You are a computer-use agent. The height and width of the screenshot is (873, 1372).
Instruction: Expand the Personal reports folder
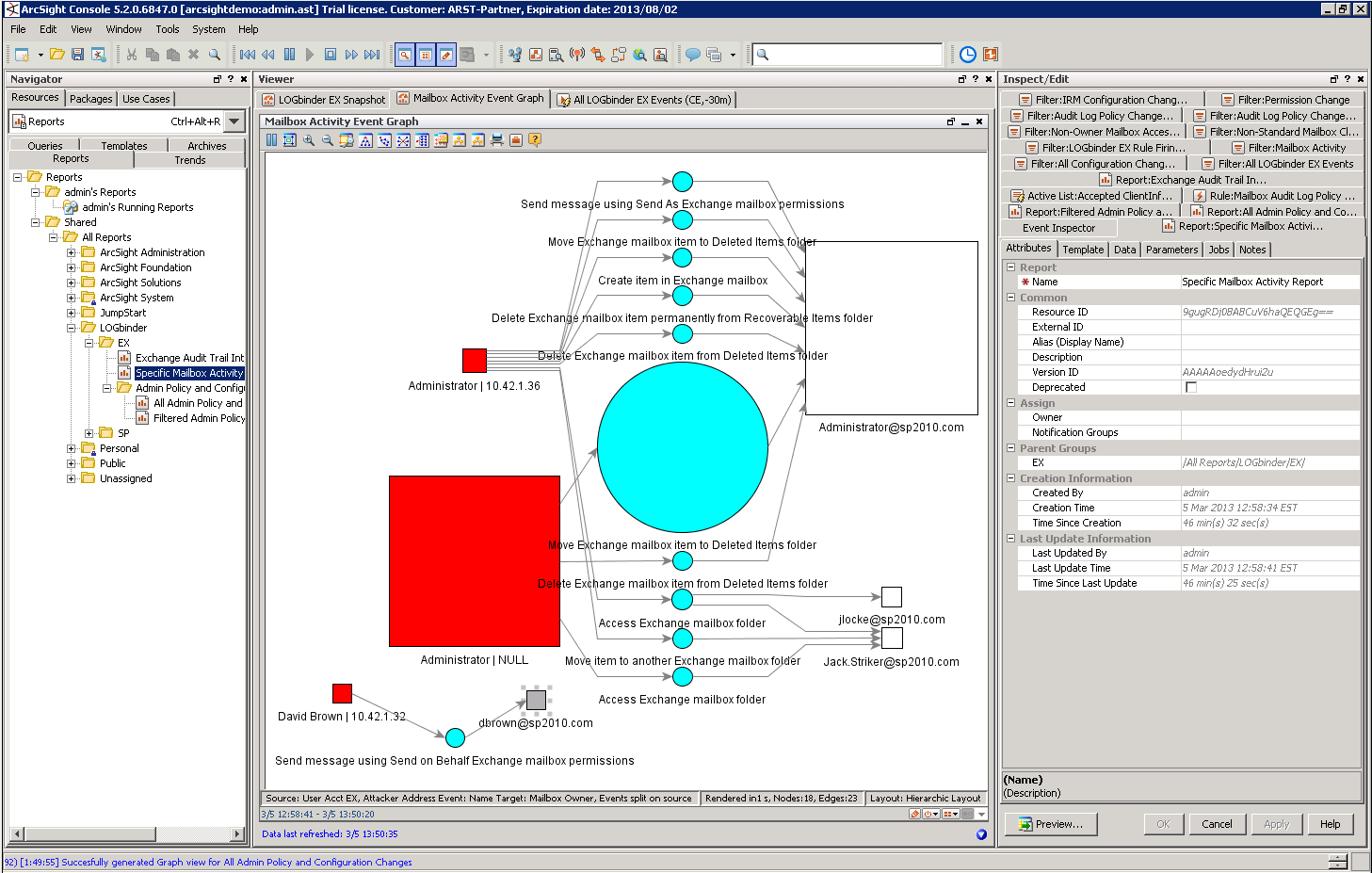point(71,448)
